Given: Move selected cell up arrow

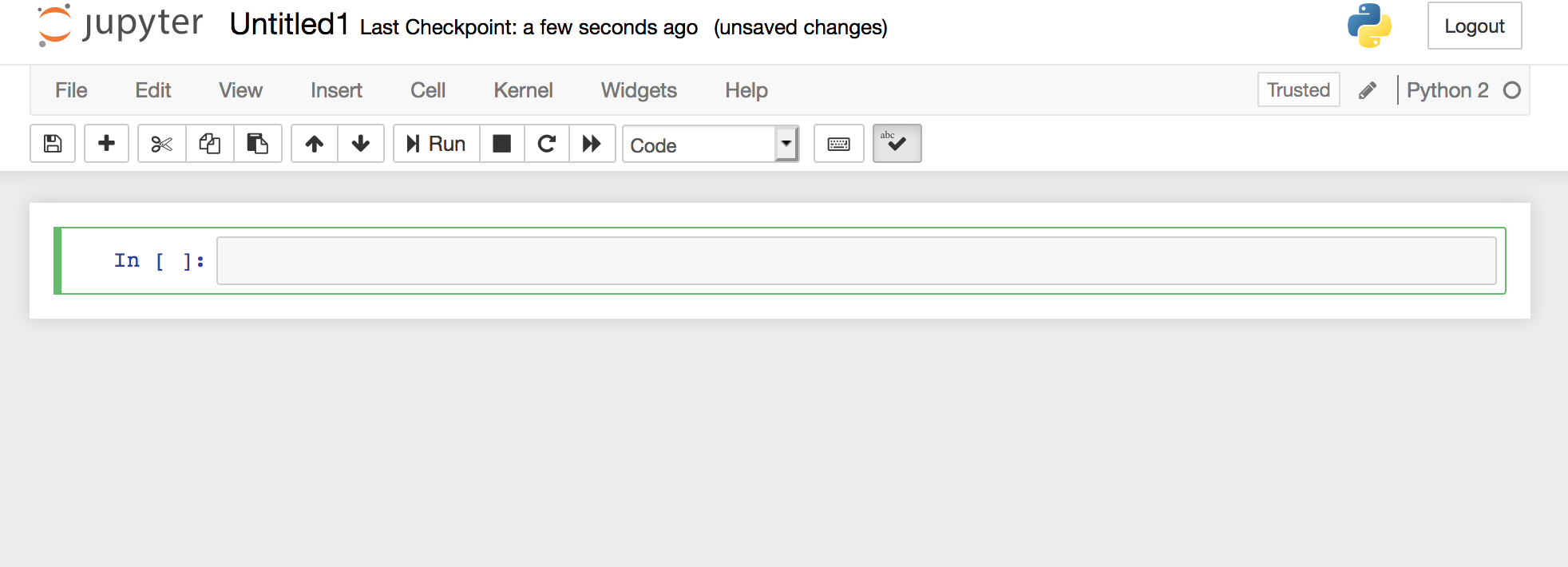Looking at the screenshot, I should pos(315,144).
